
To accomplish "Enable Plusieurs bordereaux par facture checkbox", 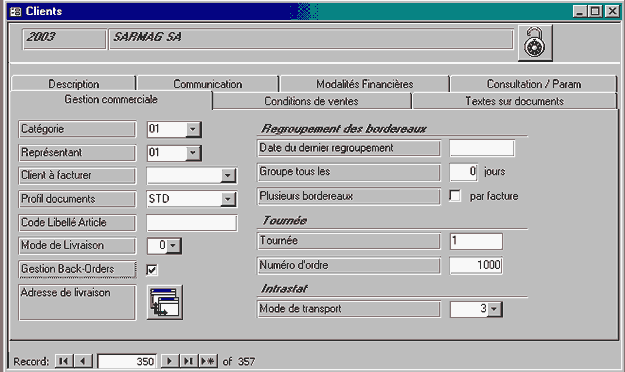I will [x=455, y=196].
